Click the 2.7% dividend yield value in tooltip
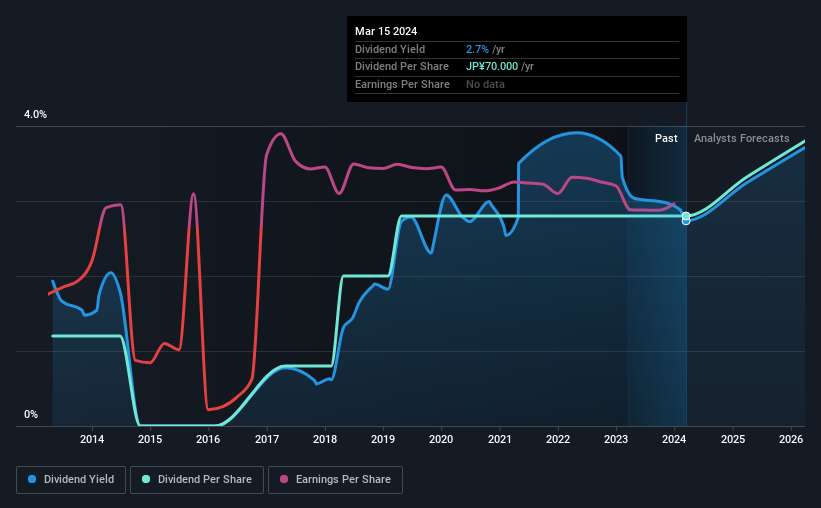This screenshot has width=821, height=508. 477,49
